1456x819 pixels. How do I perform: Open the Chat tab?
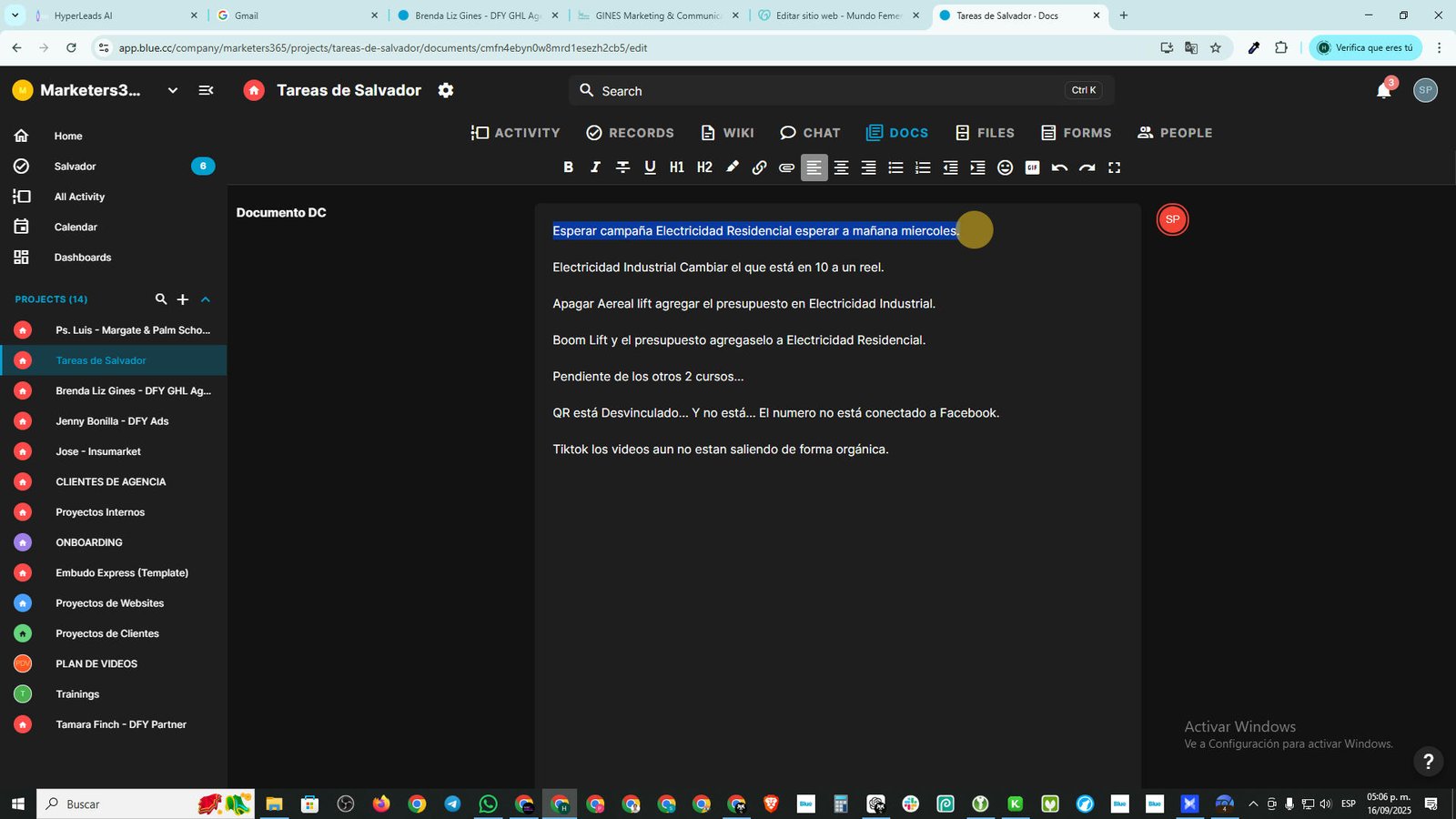[810, 133]
